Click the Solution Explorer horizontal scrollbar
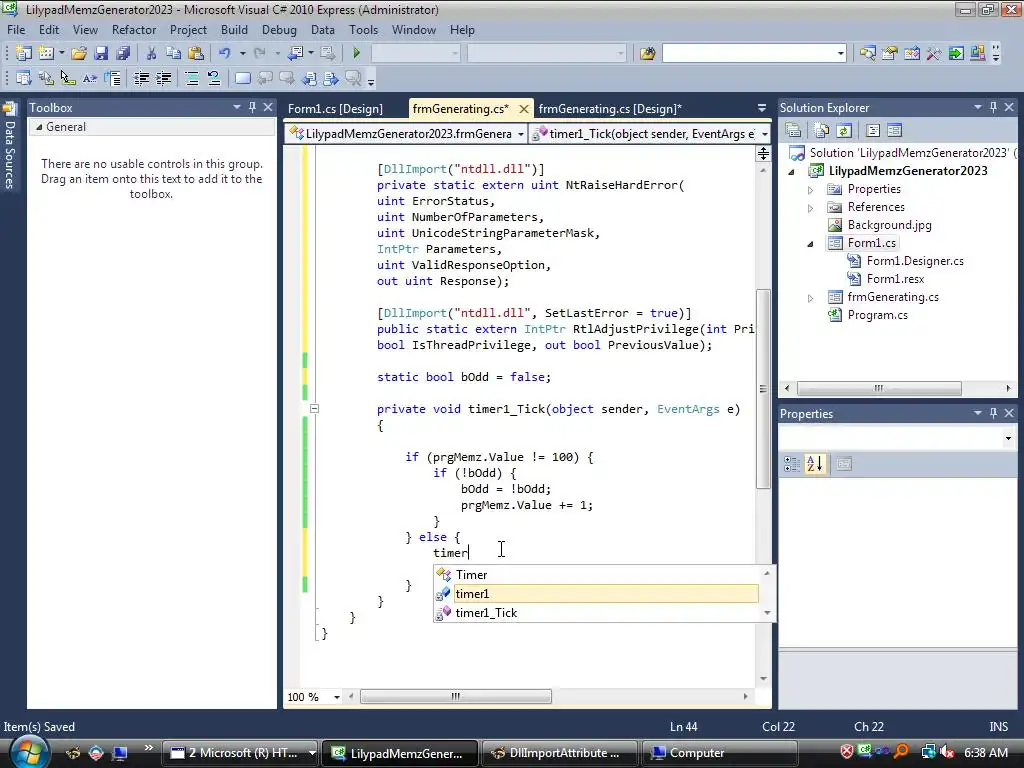This screenshot has height=768, width=1024. (878, 388)
